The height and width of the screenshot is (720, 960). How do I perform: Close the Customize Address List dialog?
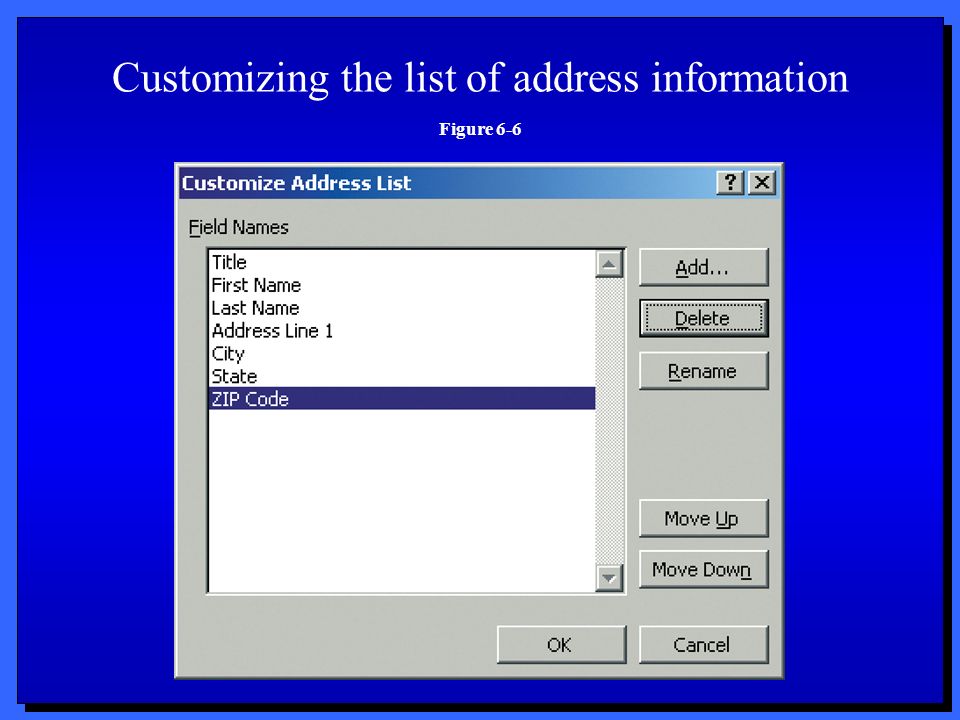point(762,182)
